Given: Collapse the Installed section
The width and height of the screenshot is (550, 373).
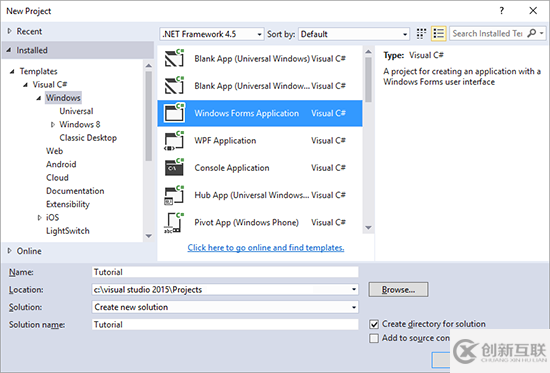Looking at the screenshot, I should click(x=9, y=50).
